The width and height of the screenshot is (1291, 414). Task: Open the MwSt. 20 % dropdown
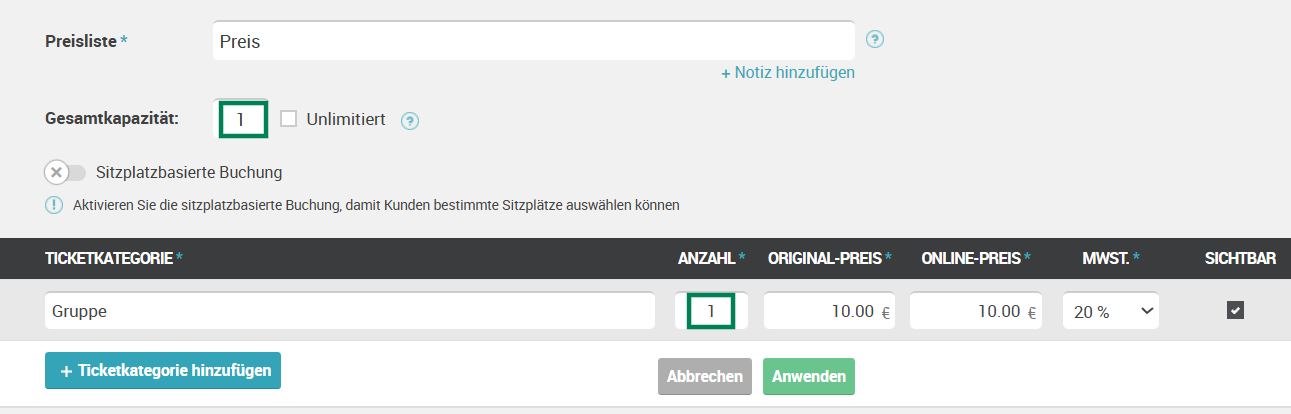click(1111, 311)
